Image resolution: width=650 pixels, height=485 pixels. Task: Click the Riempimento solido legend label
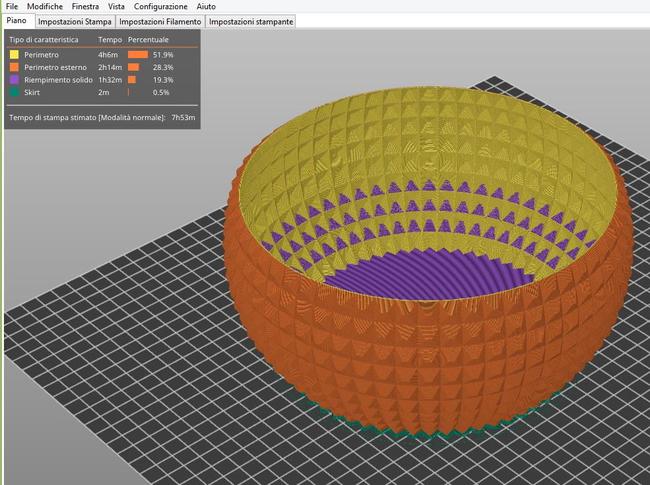tap(58, 79)
